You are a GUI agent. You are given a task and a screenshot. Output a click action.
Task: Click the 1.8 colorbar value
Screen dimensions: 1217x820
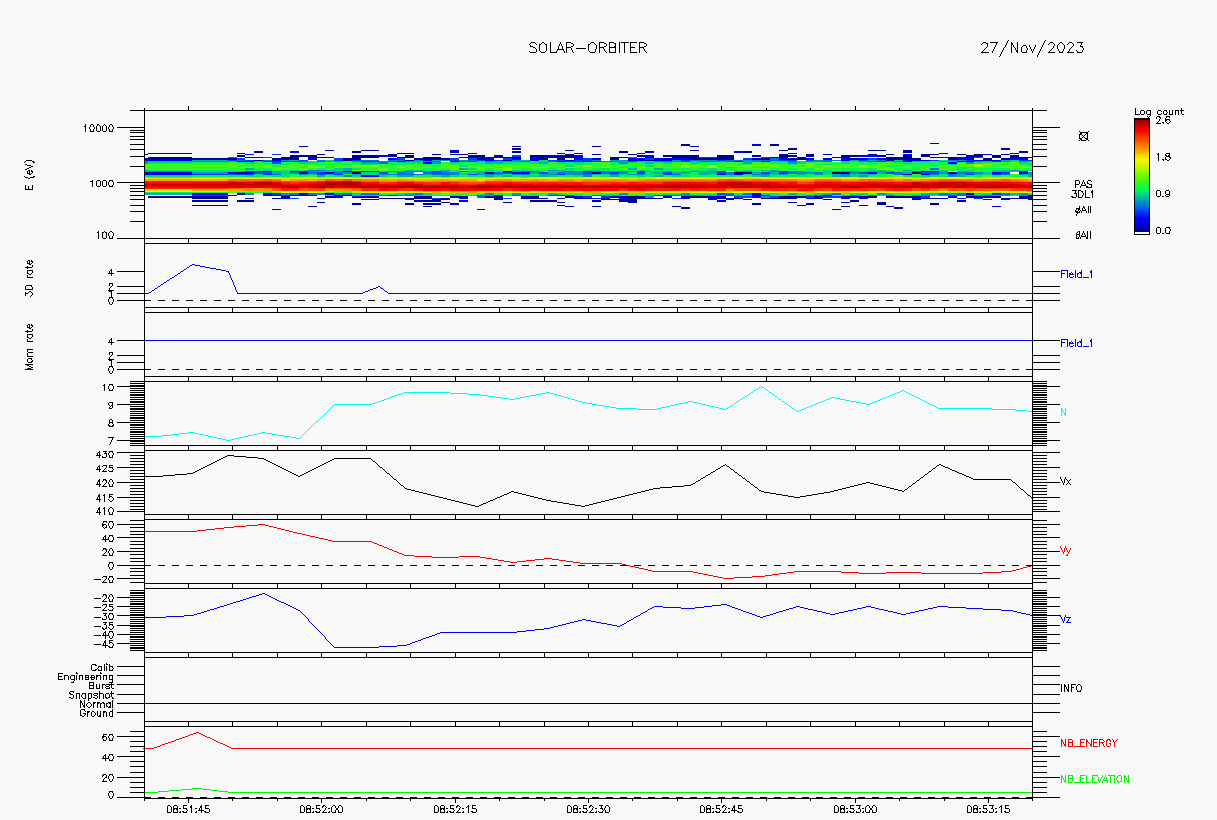pos(1164,157)
